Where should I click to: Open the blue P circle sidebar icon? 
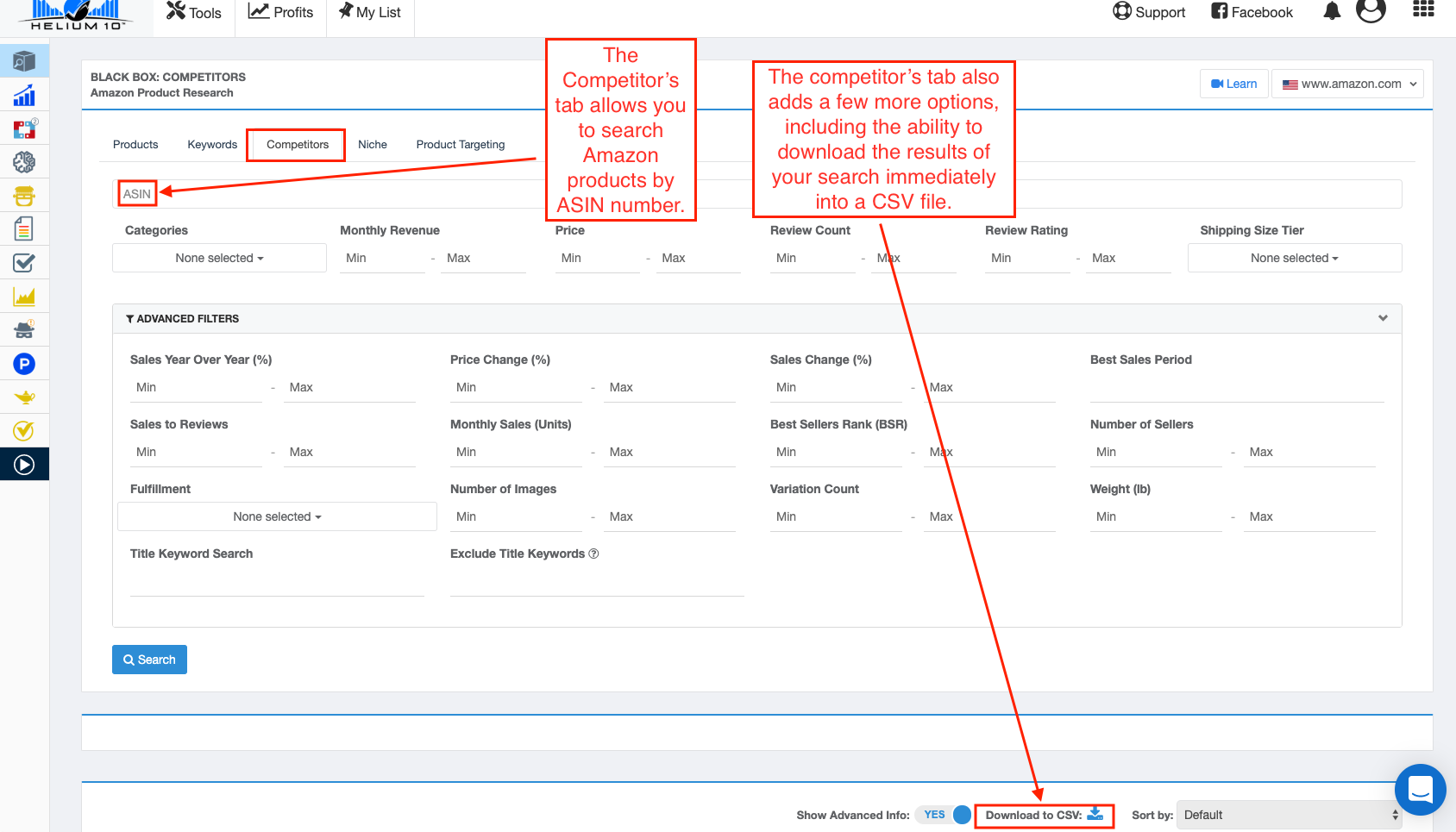click(24, 364)
